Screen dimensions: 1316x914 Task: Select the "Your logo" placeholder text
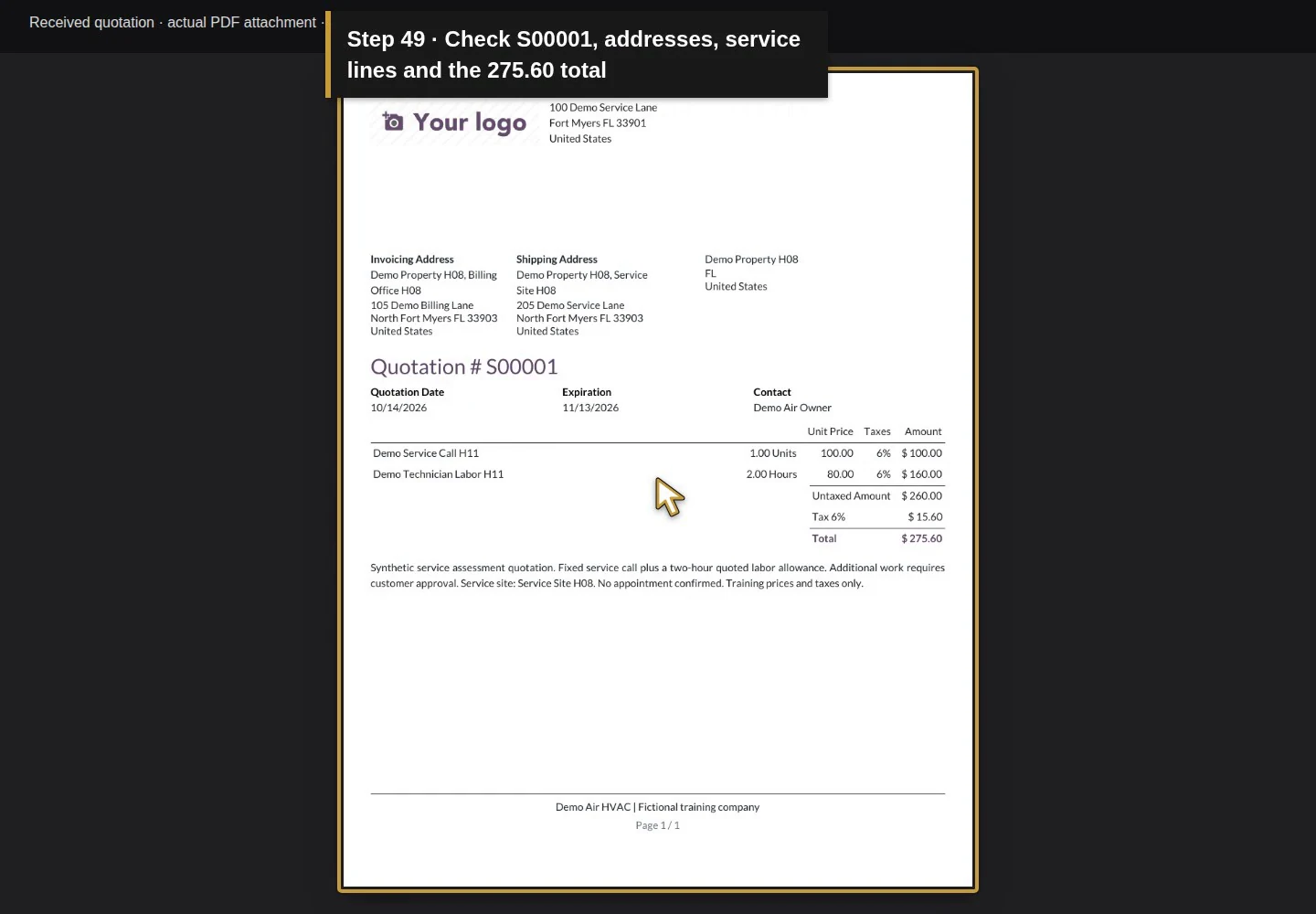click(x=470, y=122)
